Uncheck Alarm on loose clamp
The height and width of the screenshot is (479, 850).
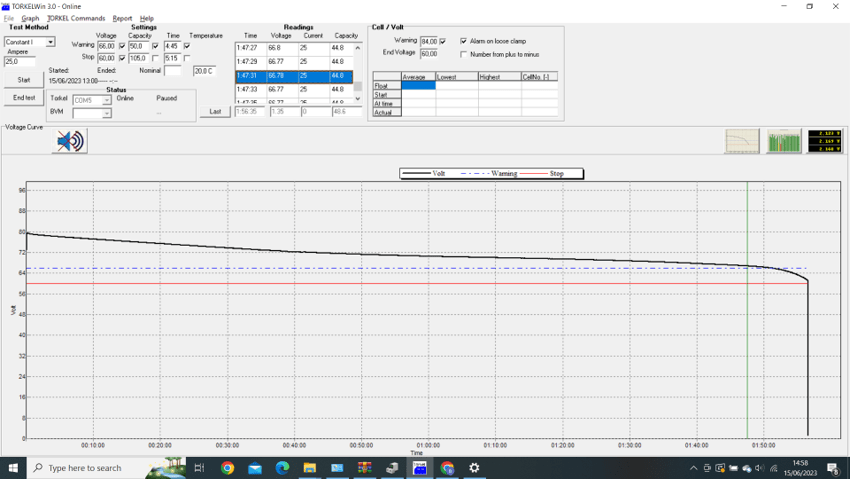464,41
